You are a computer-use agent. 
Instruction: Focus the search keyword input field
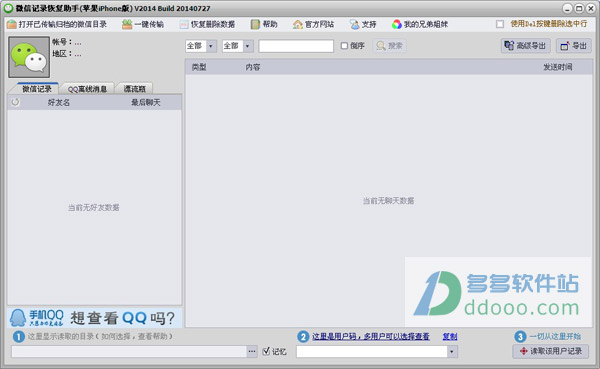[x=296, y=46]
